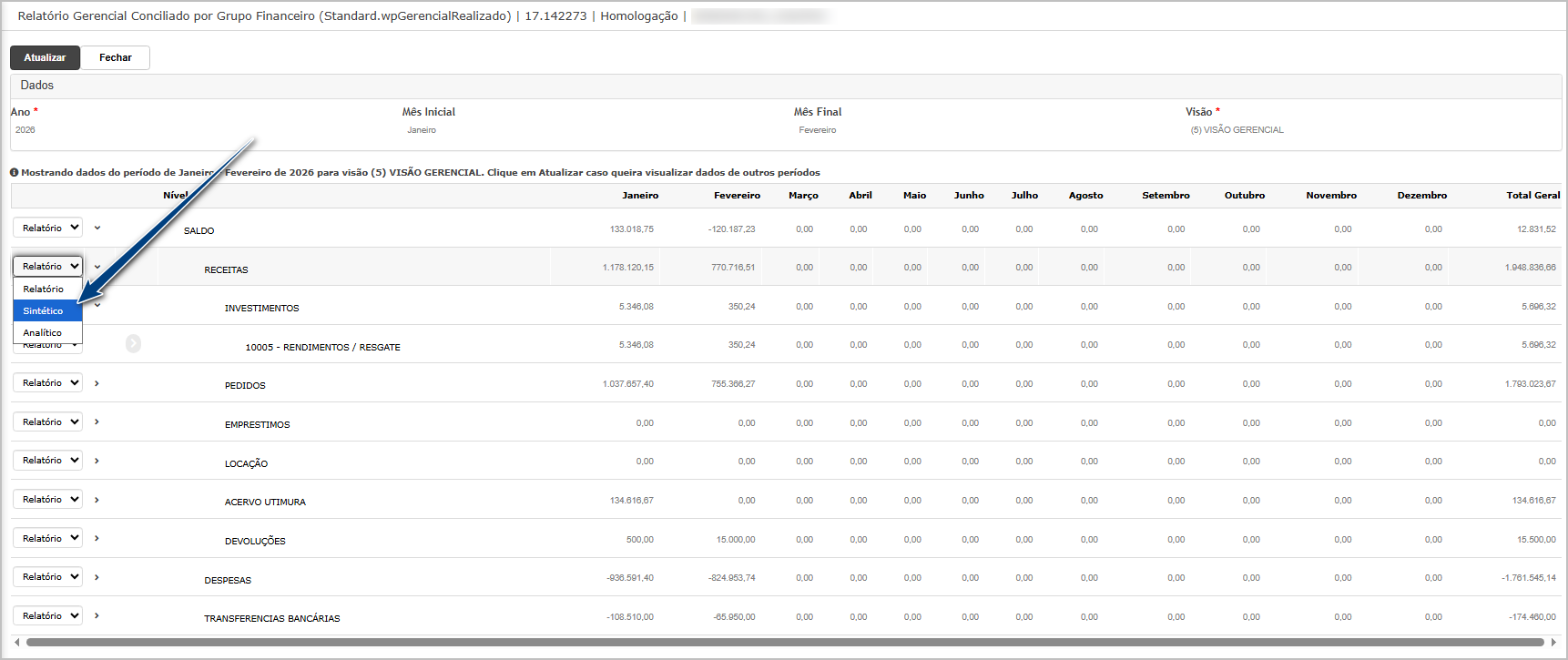This screenshot has height=660, width=1568.
Task: Expand the DESPESAS row chevron
Action: coord(97,577)
